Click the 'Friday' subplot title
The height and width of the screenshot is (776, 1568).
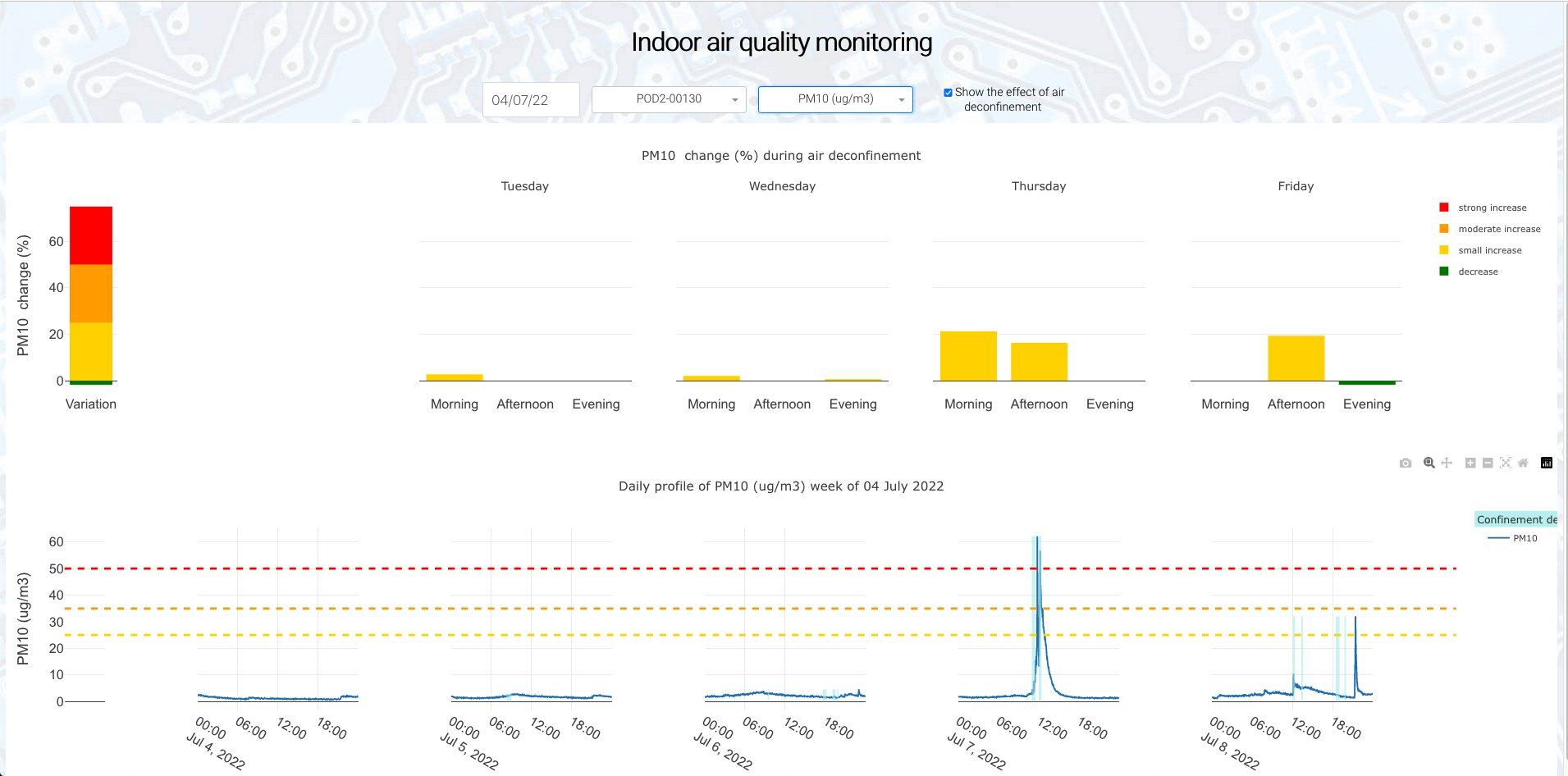point(1296,186)
